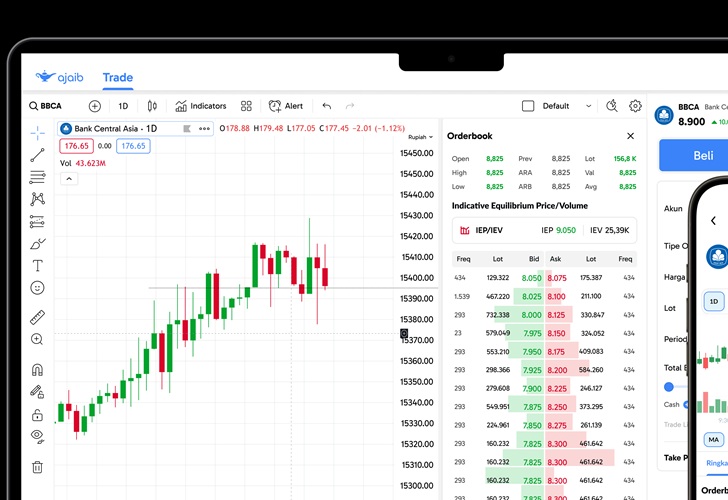Toggle lock all drawings
Image resolution: width=728 pixels, height=500 pixels.
38,415
